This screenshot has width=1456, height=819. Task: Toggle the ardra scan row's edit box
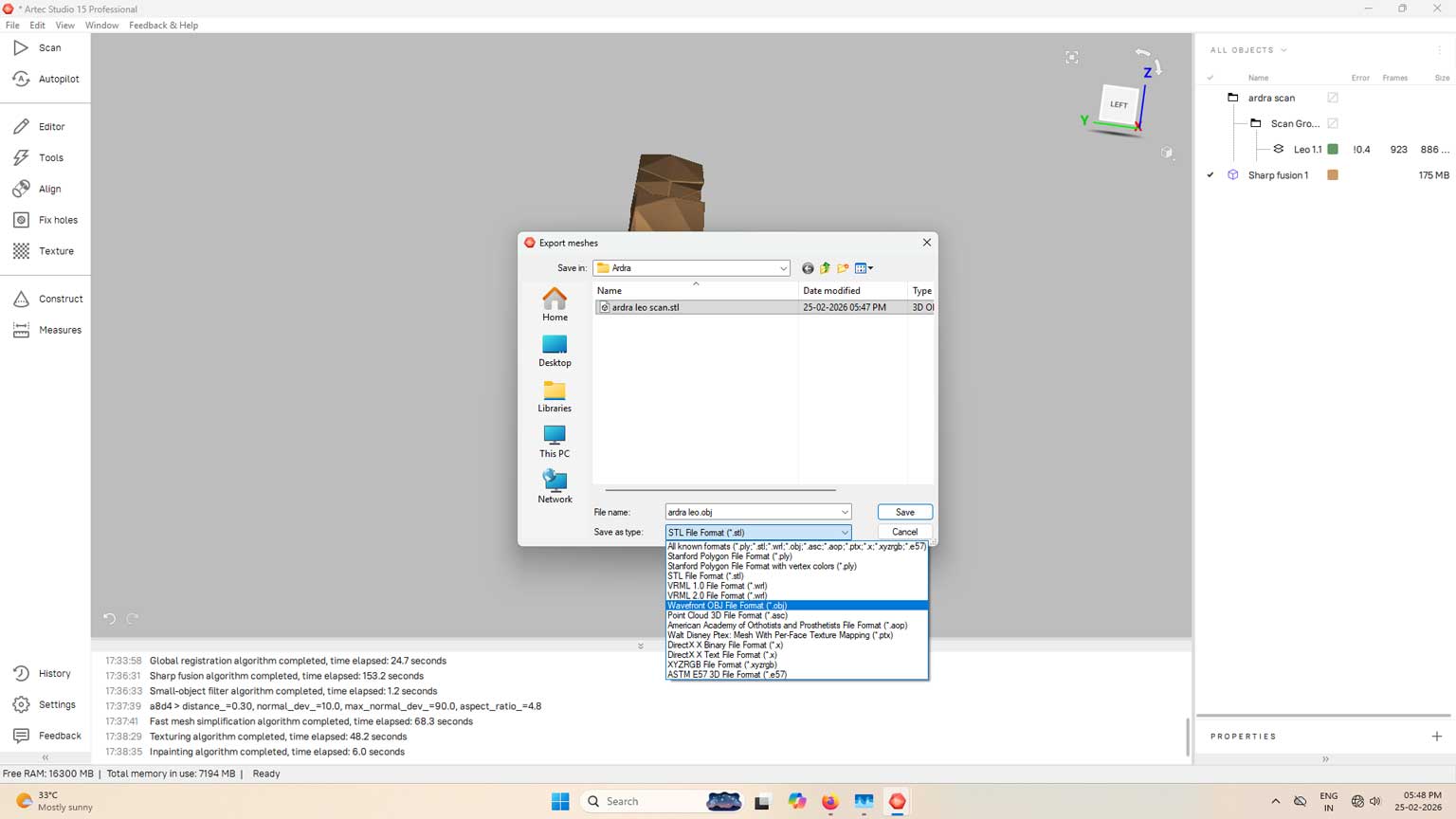1333,98
